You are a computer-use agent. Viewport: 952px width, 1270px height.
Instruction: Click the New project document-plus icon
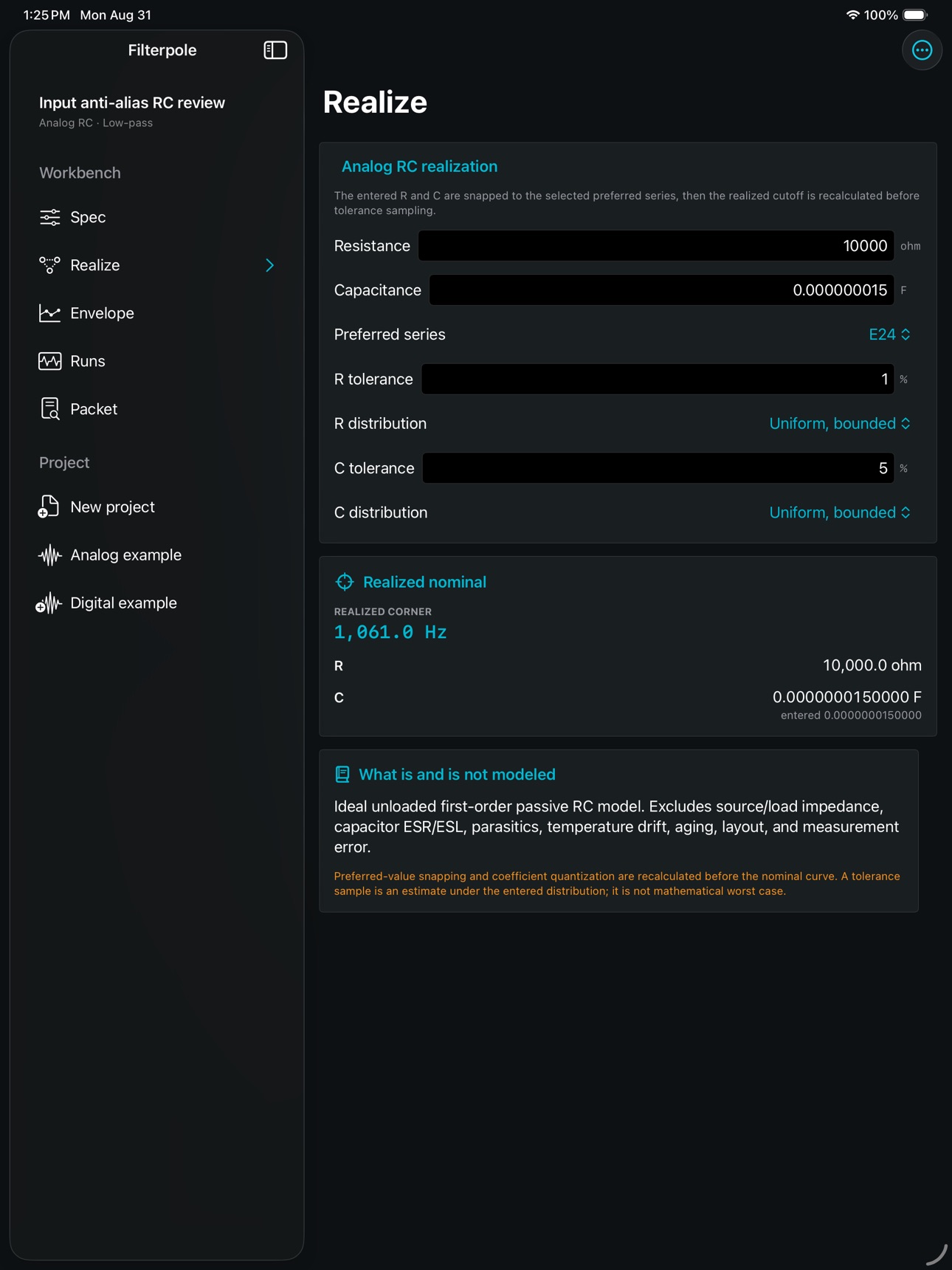click(x=49, y=507)
